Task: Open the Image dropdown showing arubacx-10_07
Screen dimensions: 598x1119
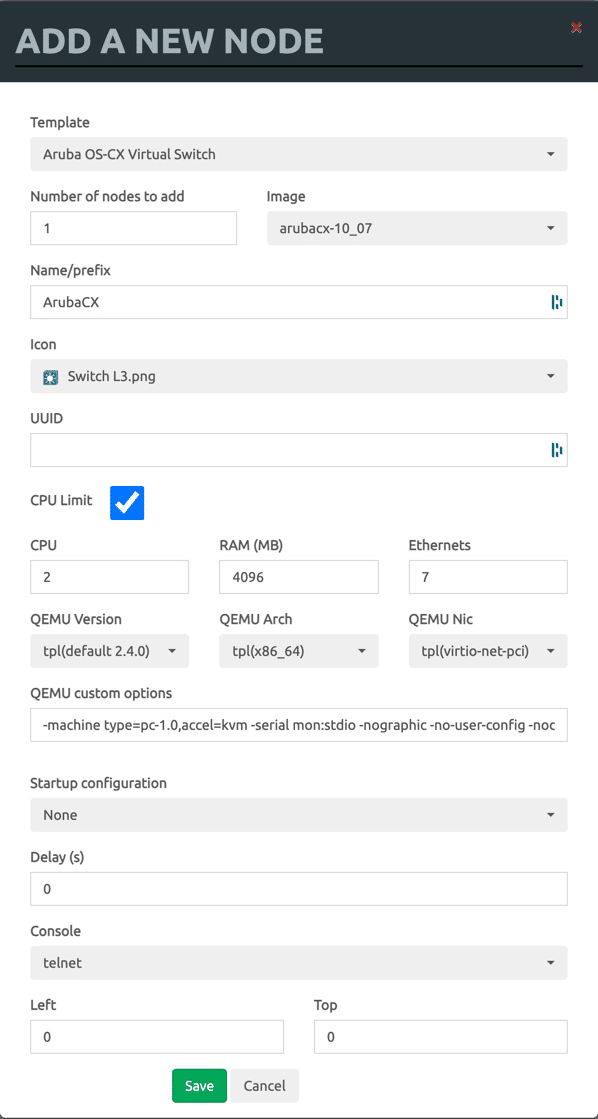Action: click(x=417, y=228)
